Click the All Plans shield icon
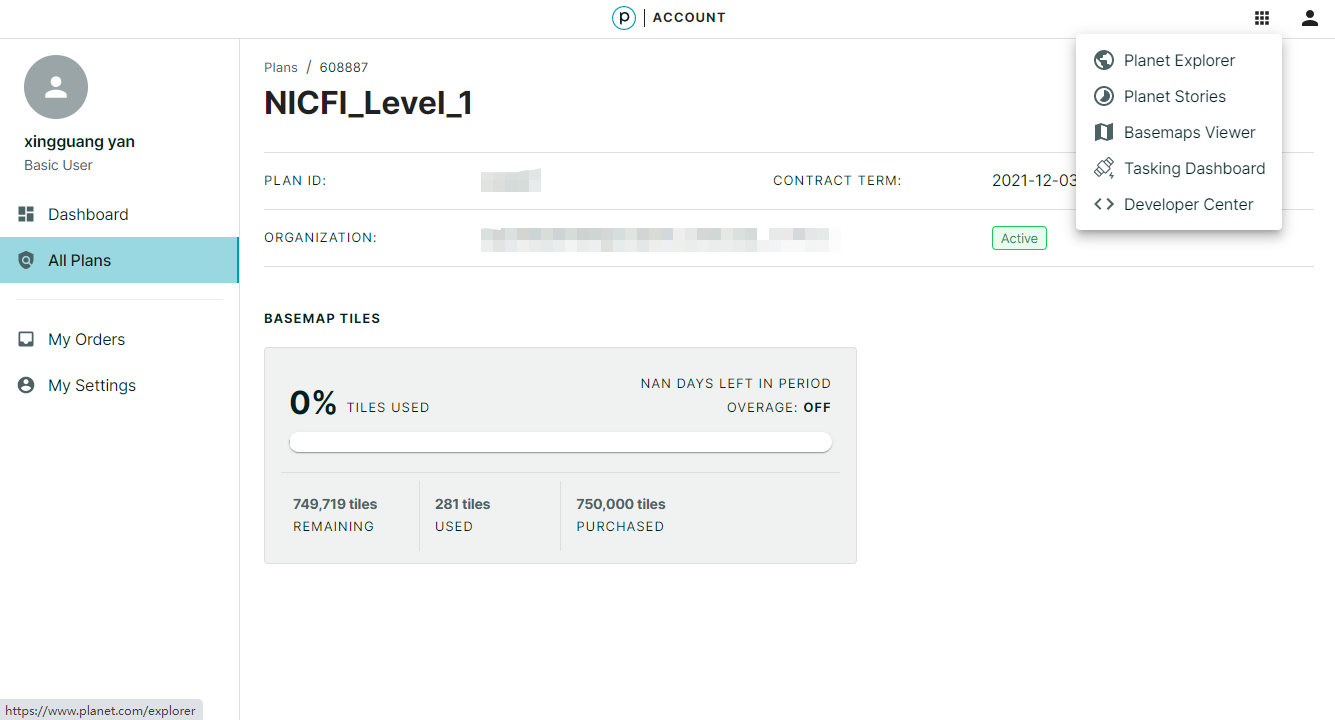The height and width of the screenshot is (720, 1335). pos(26,260)
